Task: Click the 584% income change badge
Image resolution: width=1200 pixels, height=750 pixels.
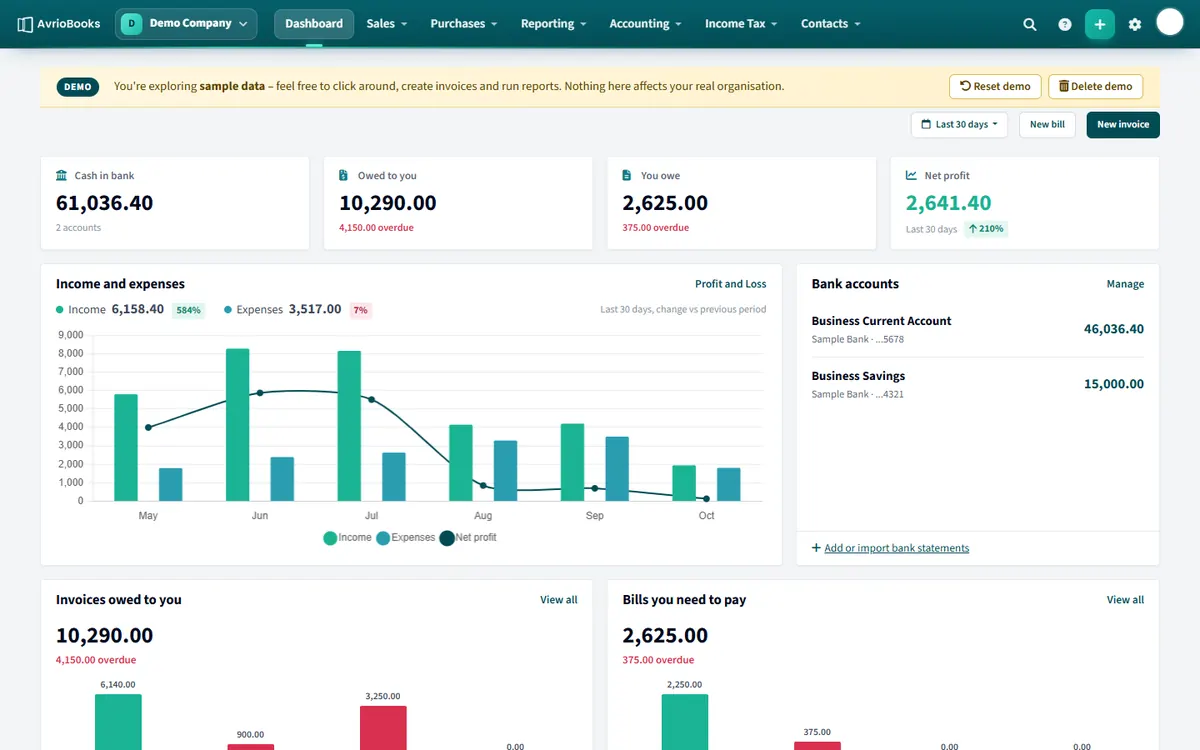Action: click(x=188, y=310)
